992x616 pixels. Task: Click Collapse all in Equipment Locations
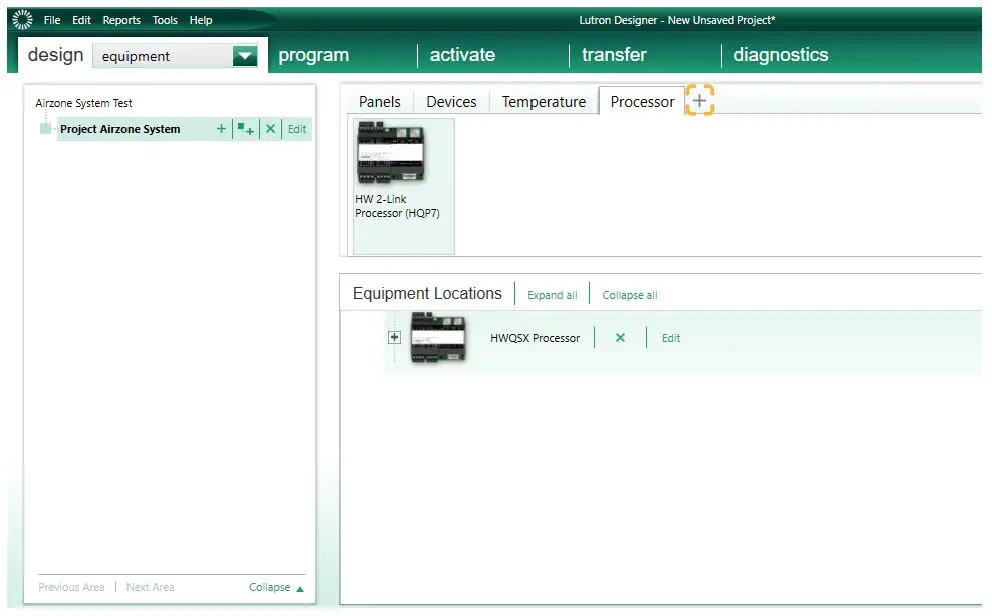click(x=629, y=295)
